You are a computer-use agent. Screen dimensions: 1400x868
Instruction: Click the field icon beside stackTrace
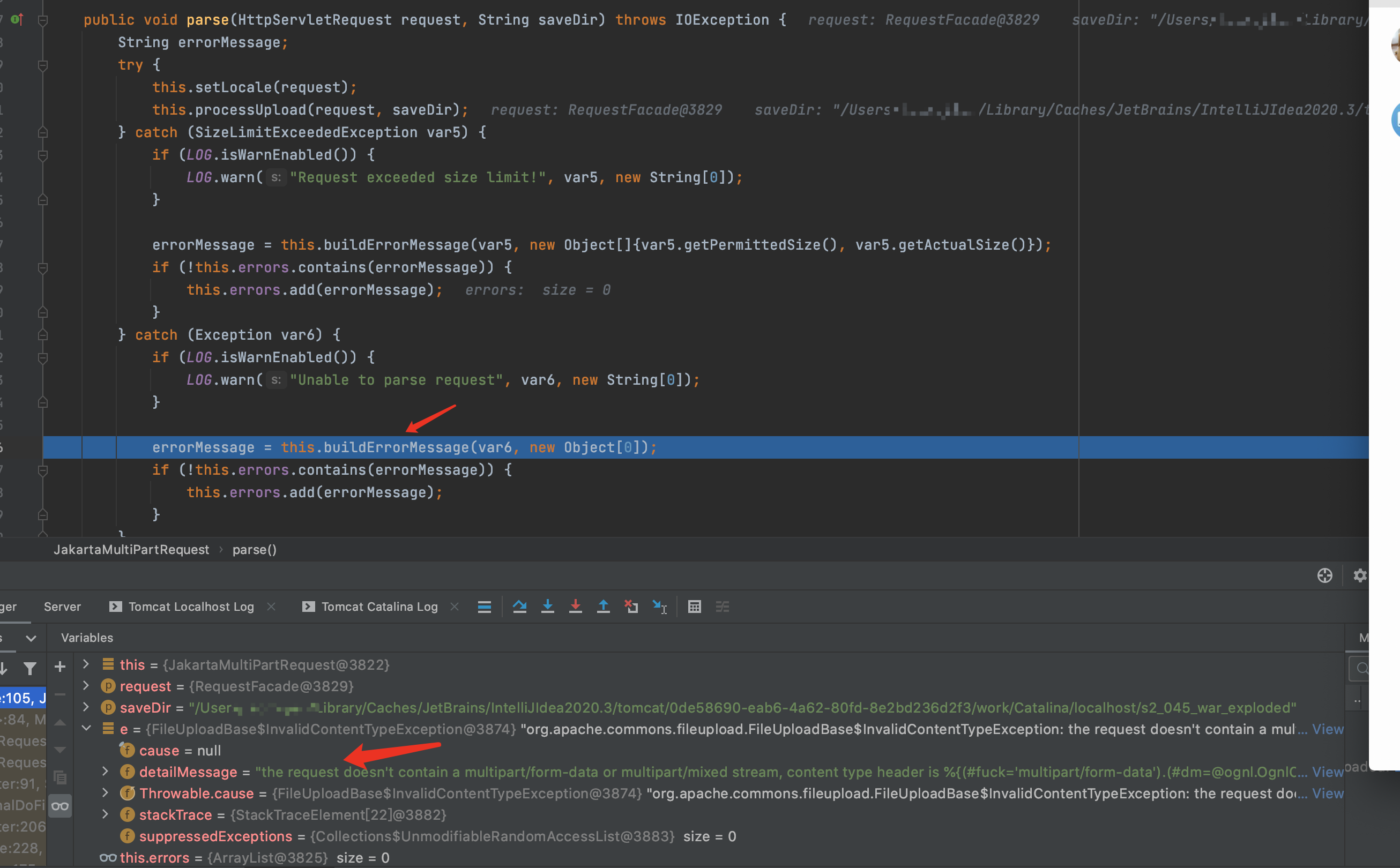127,815
